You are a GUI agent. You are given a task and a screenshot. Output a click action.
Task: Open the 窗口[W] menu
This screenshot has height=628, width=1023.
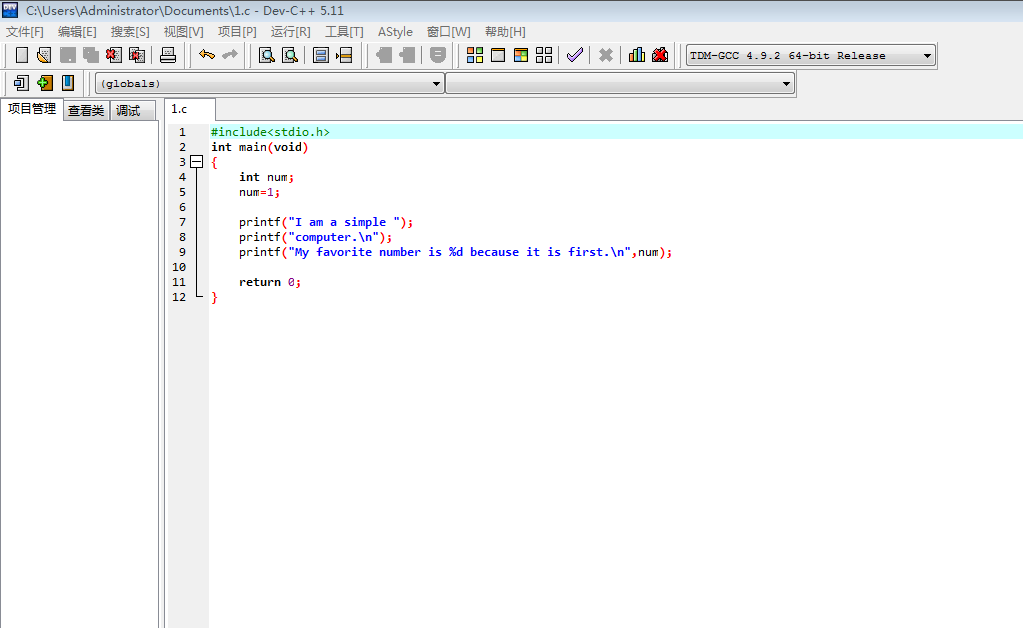point(448,32)
